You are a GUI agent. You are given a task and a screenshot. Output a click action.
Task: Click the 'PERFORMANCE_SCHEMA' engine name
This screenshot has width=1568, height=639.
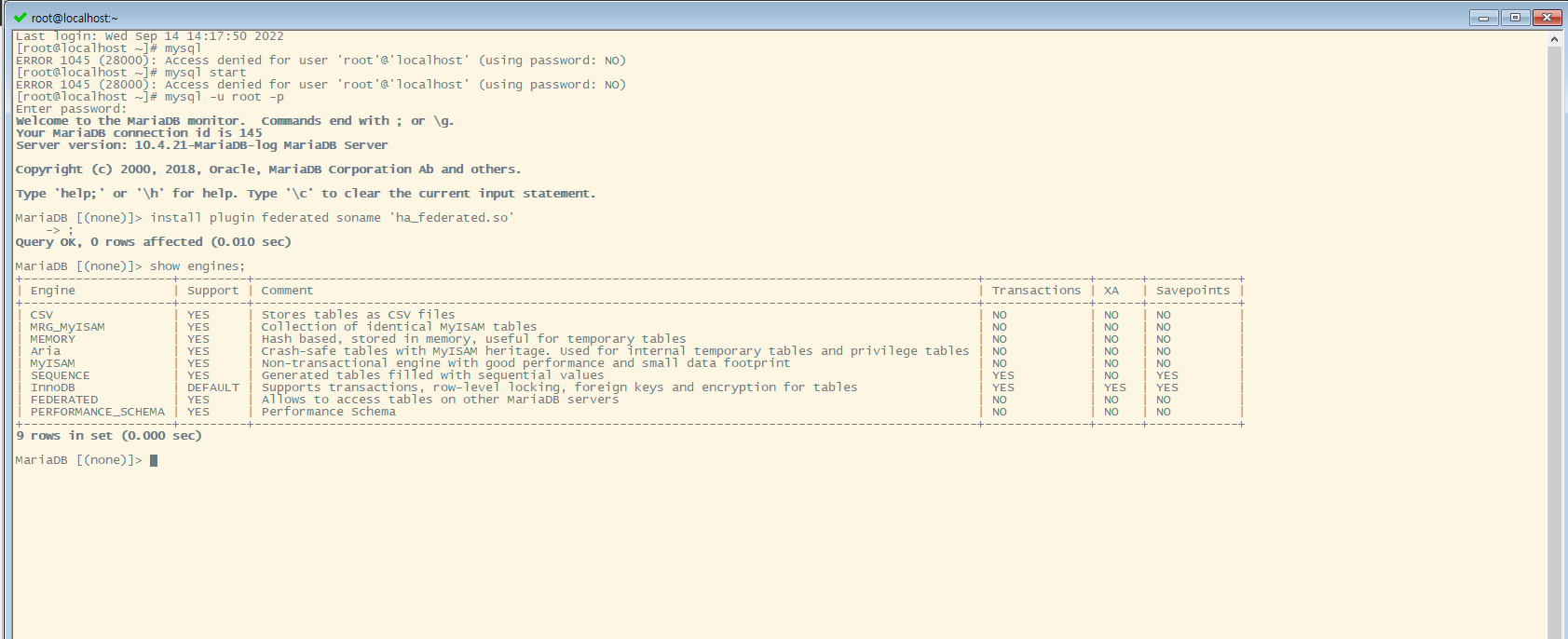(98, 412)
